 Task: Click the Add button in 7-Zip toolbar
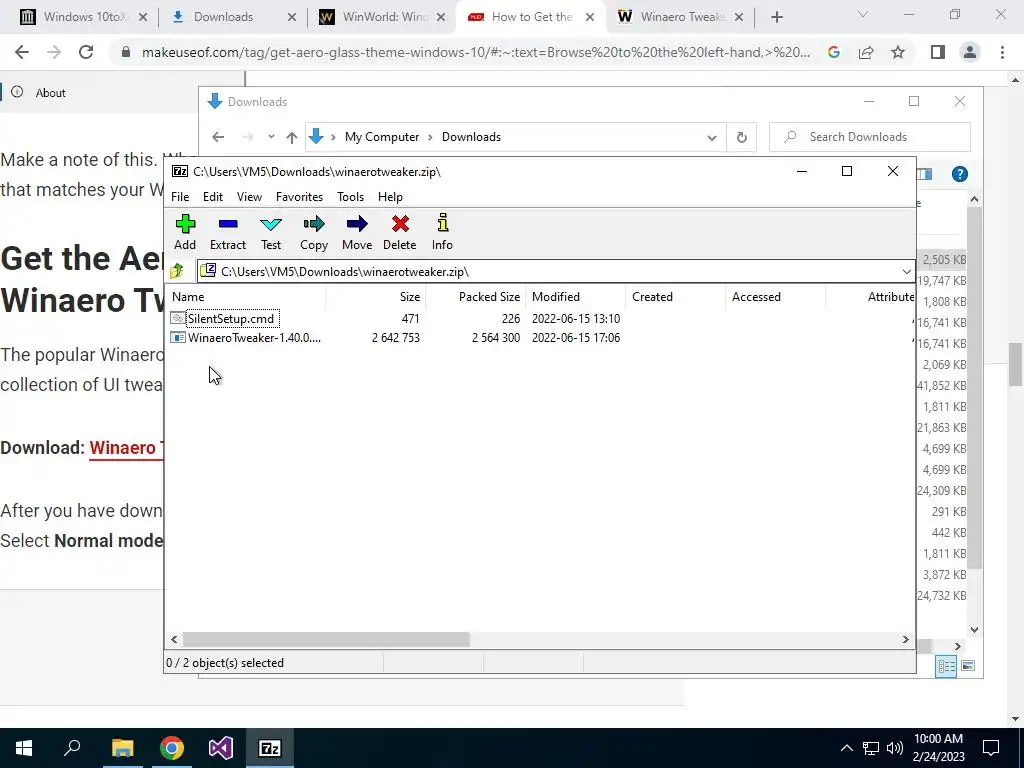click(x=185, y=232)
